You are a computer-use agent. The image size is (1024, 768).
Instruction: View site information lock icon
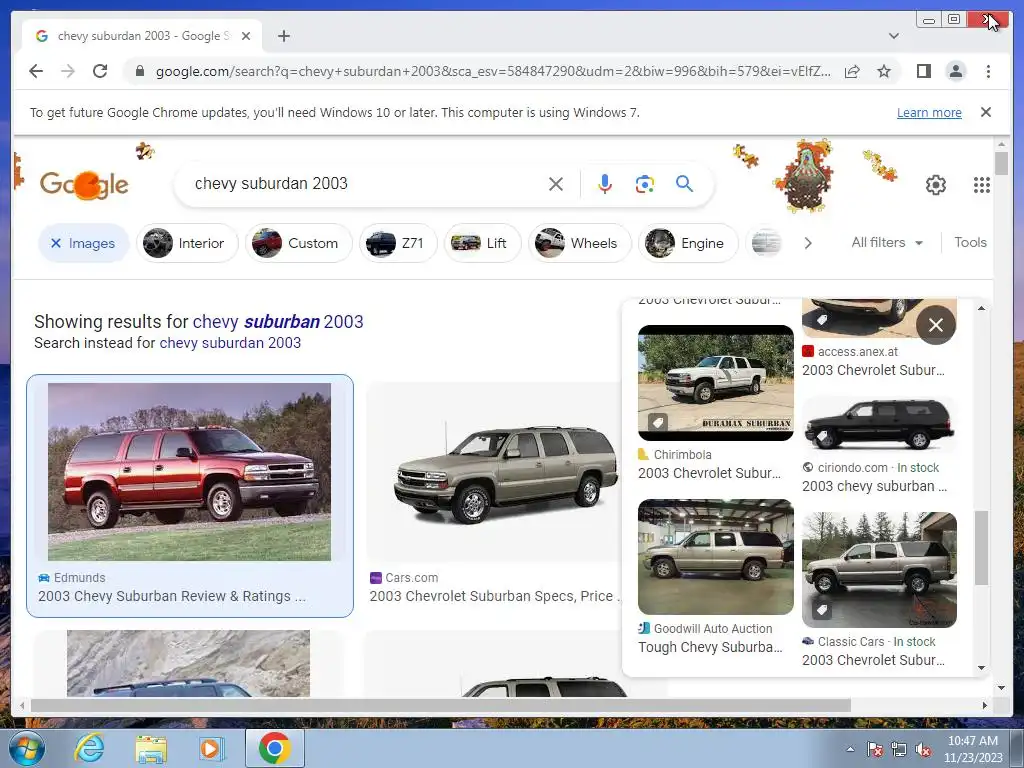click(140, 71)
